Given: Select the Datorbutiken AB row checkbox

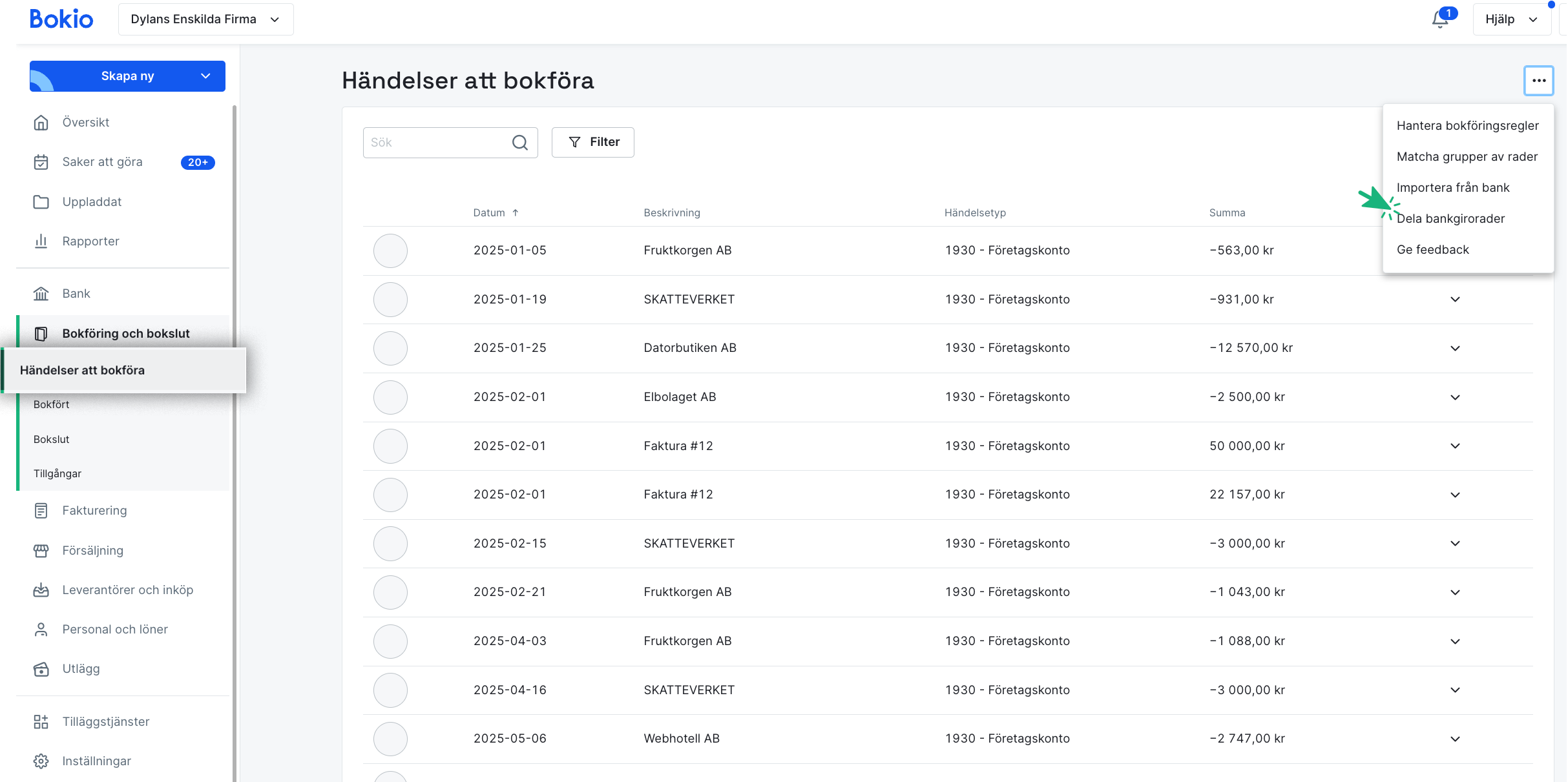Looking at the screenshot, I should 390,348.
